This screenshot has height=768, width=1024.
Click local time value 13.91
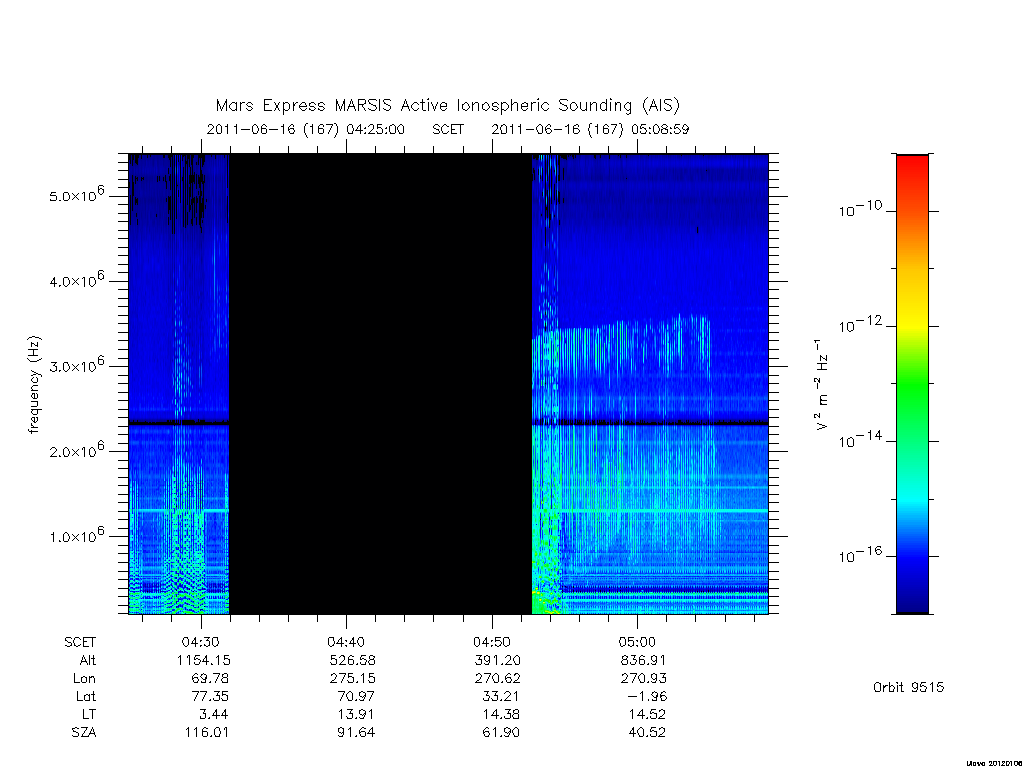click(x=356, y=714)
